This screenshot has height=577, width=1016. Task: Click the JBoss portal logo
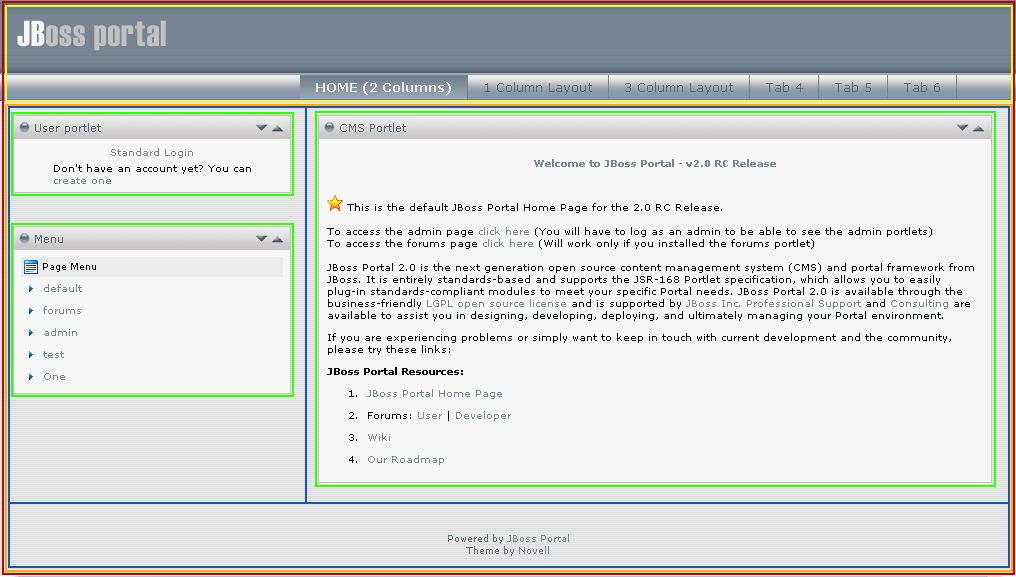[x=92, y=35]
